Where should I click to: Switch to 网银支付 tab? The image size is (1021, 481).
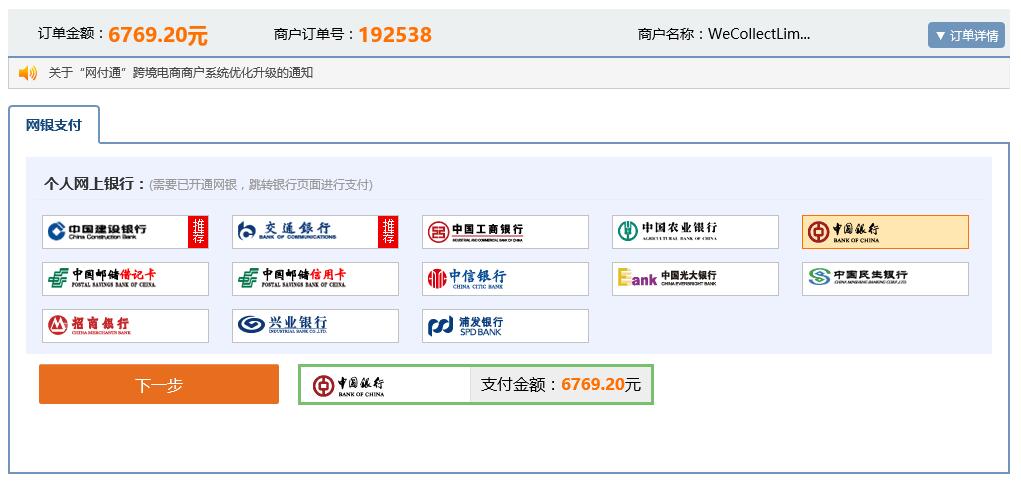click(x=54, y=126)
